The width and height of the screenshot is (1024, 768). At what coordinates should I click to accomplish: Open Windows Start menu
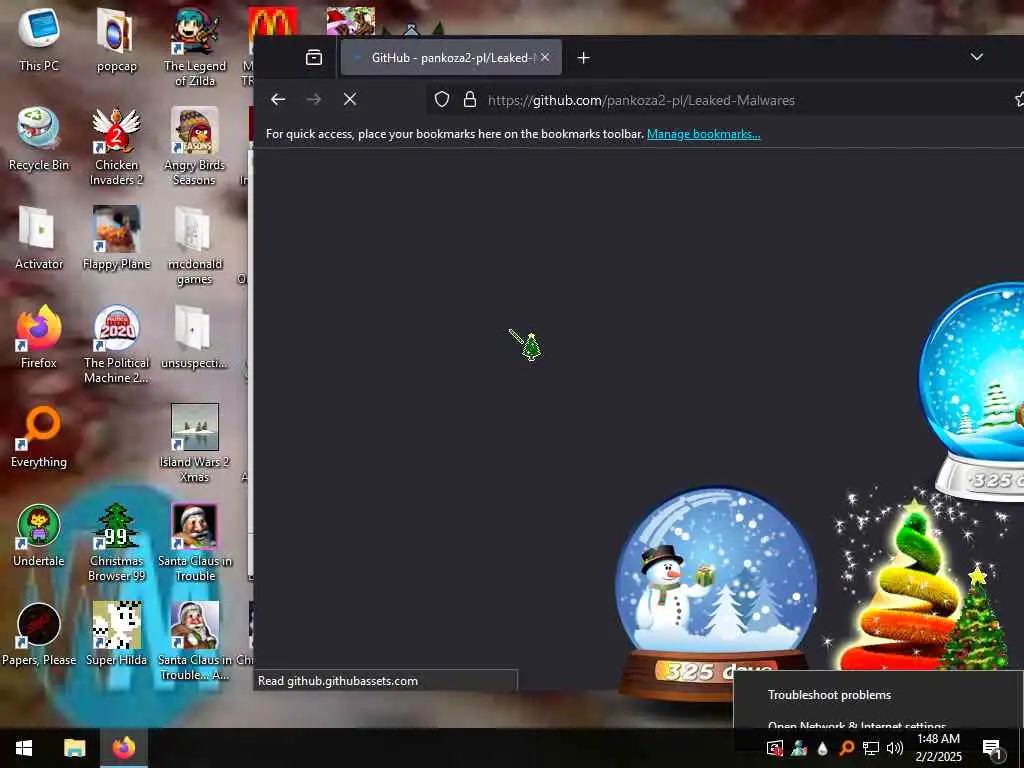[24, 748]
